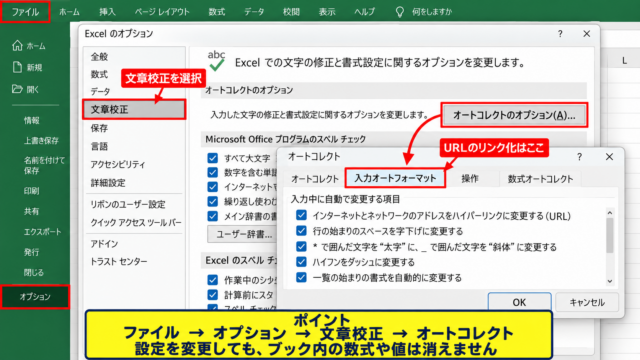Select アクセシビリティ options category

click(118, 164)
